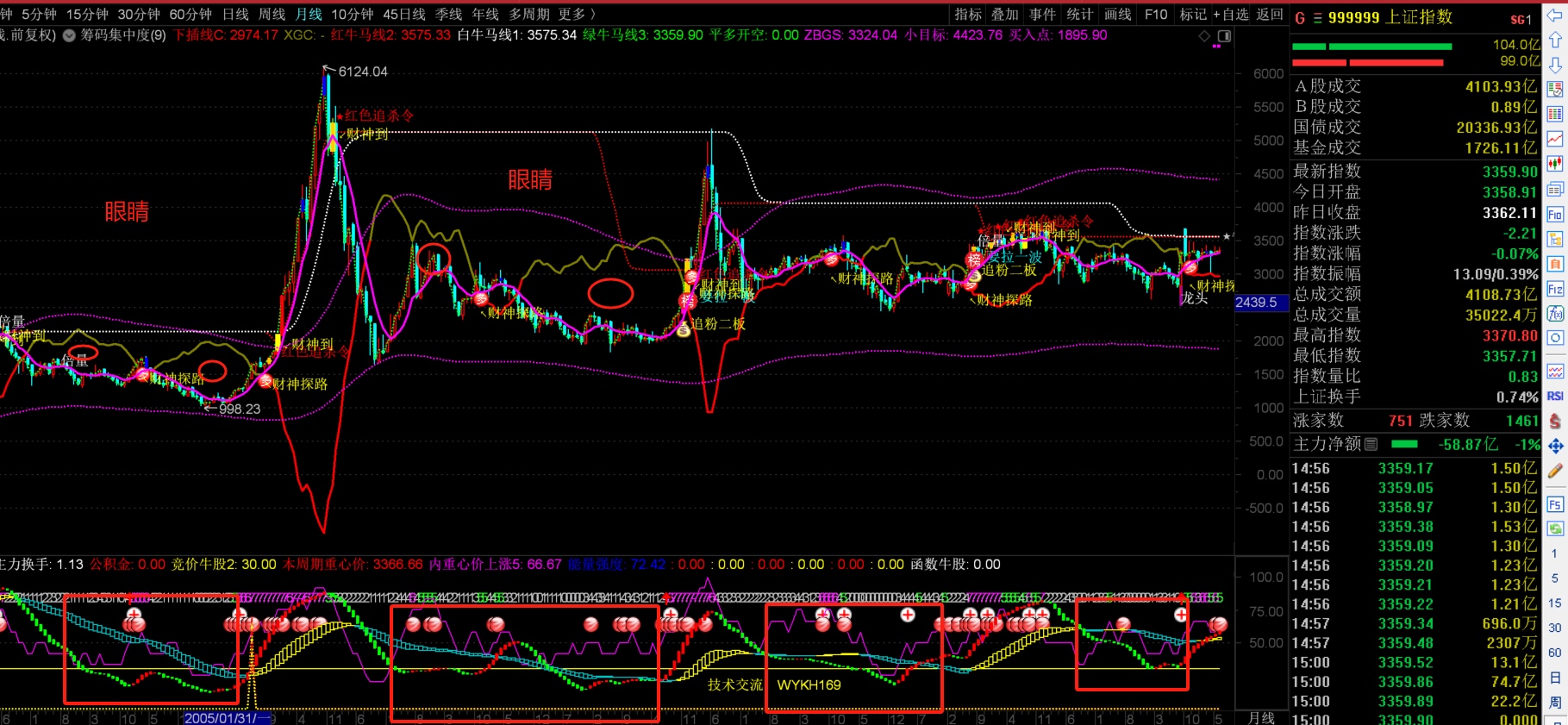
Task: Click the green refresh icon
Action: click(1555, 528)
